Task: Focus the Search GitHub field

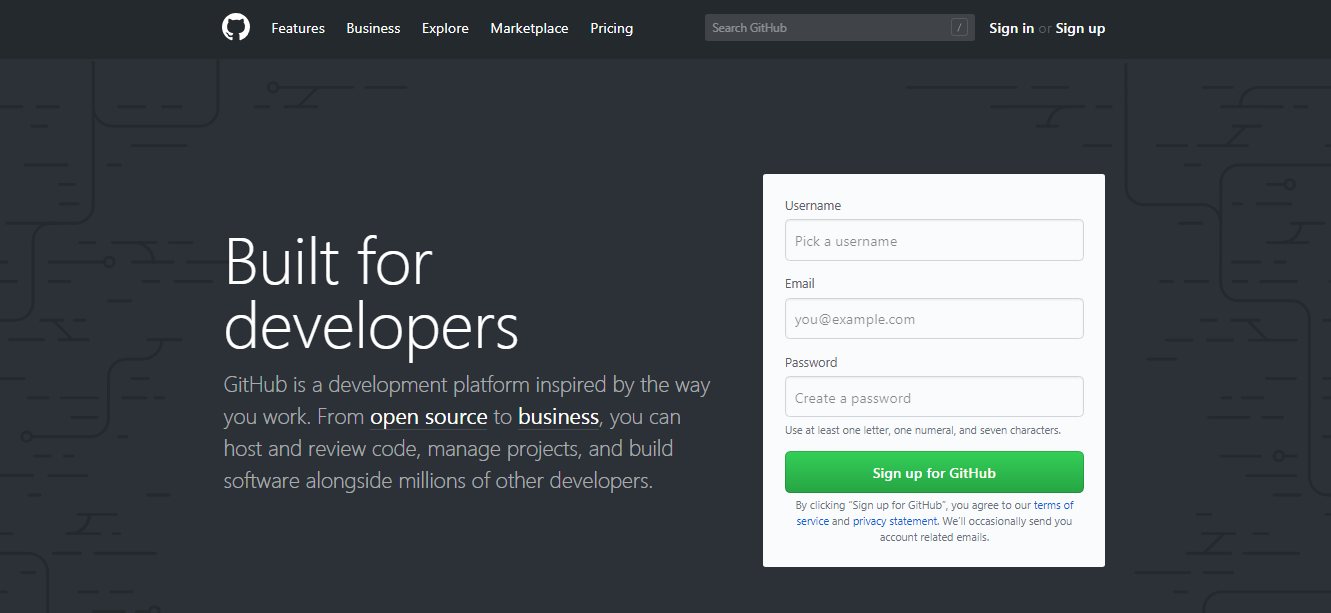Action: coord(839,28)
